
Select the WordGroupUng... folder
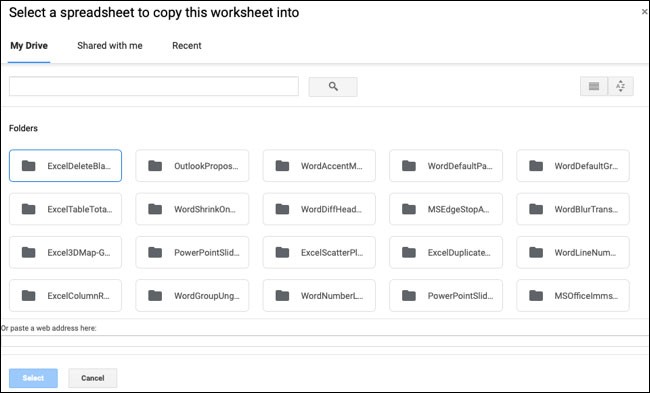click(192, 296)
